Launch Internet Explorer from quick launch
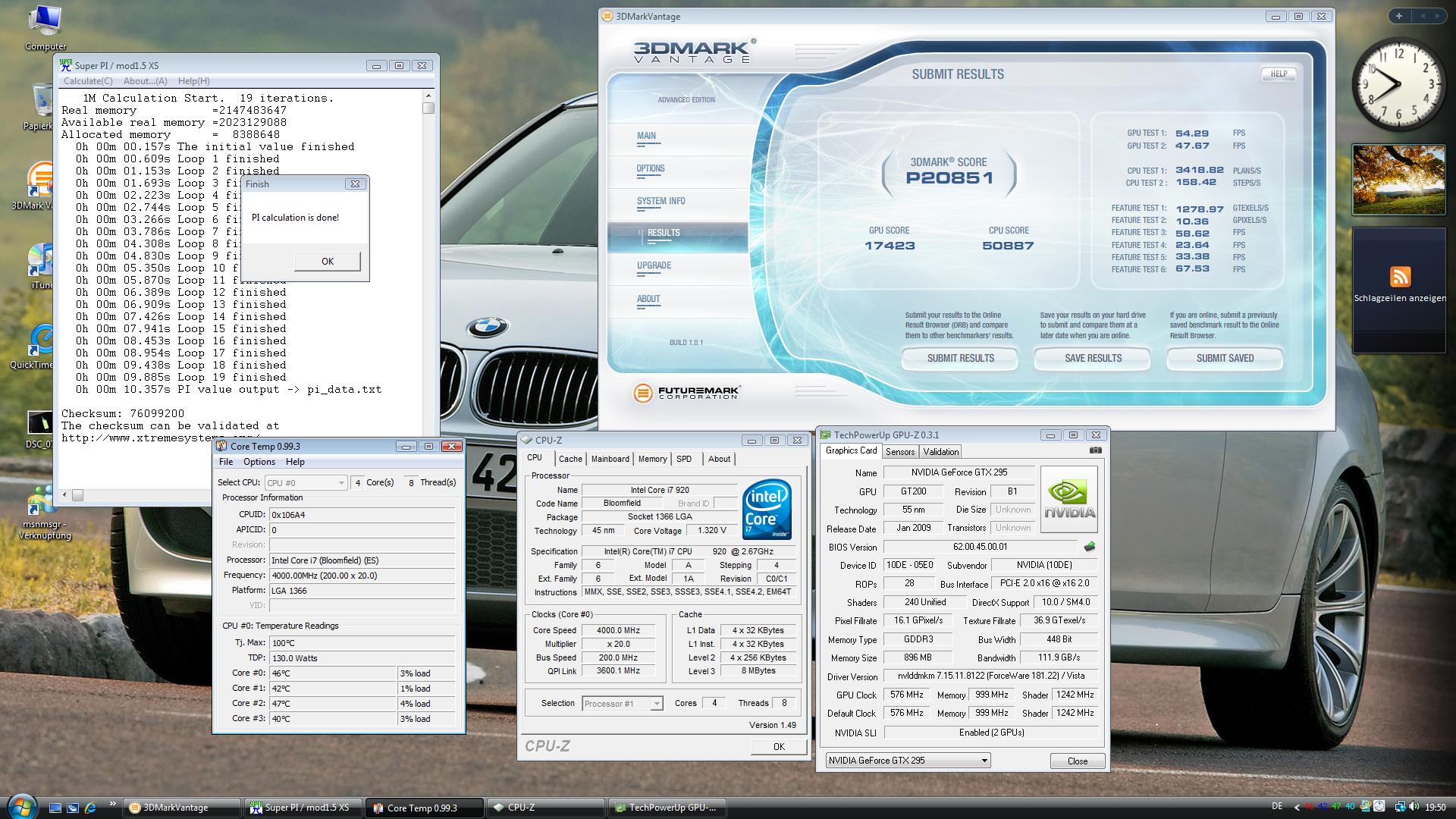This screenshot has height=819, width=1456. pyautogui.click(x=90, y=808)
